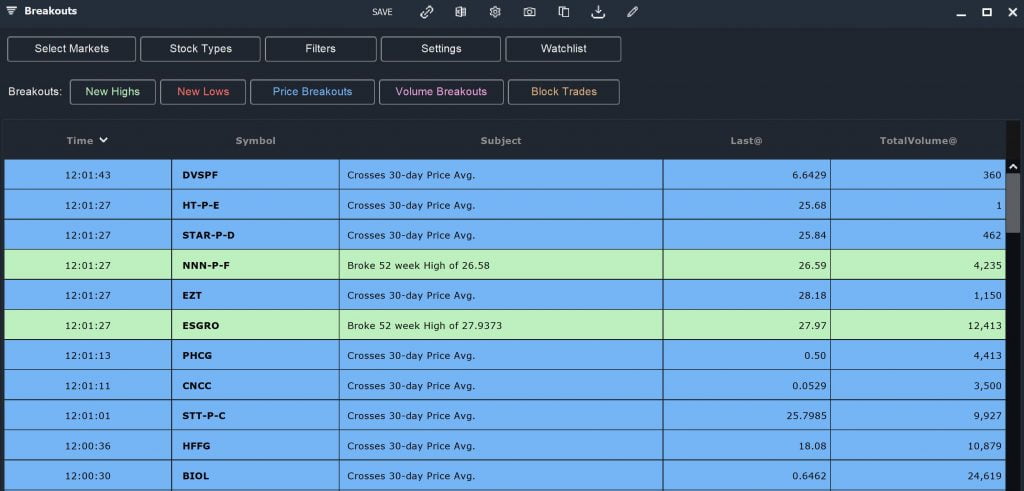Click the download export icon
Image resolution: width=1024 pixels, height=491 pixels.
click(598, 12)
